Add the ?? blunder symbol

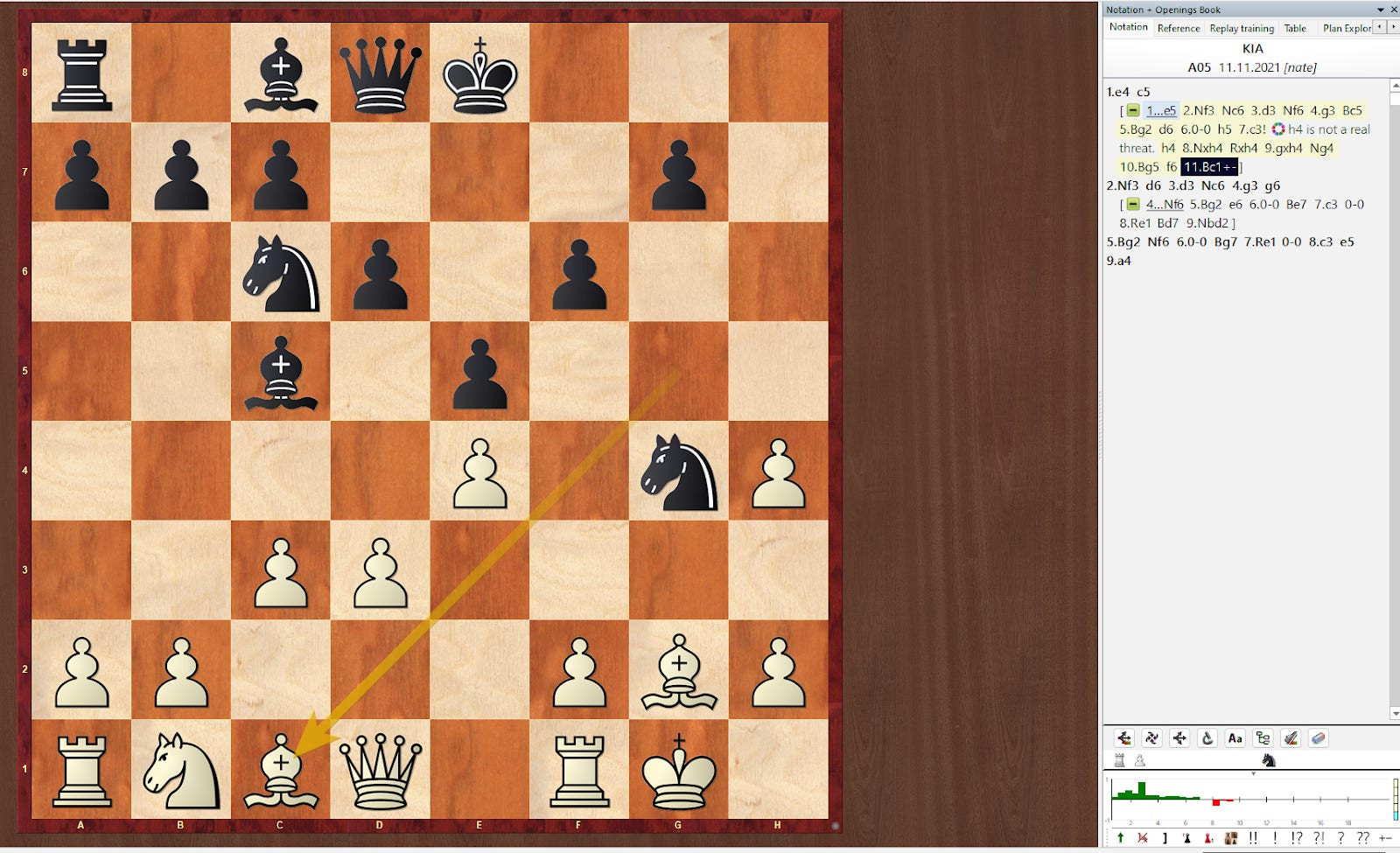click(x=1363, y=837)
